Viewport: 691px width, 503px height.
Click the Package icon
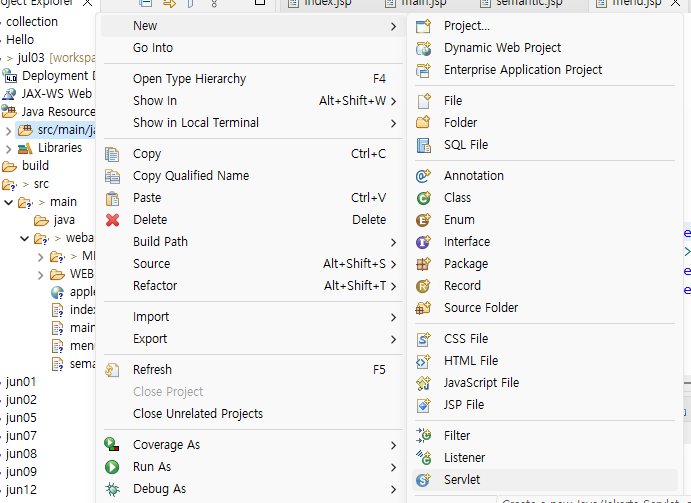click(x=424, y=264)
